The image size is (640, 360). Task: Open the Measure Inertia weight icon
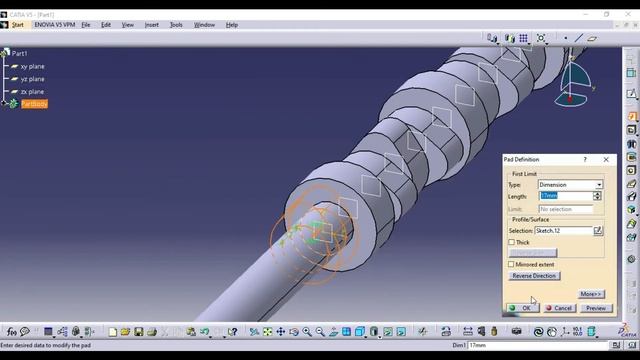(x=494, y=331)
